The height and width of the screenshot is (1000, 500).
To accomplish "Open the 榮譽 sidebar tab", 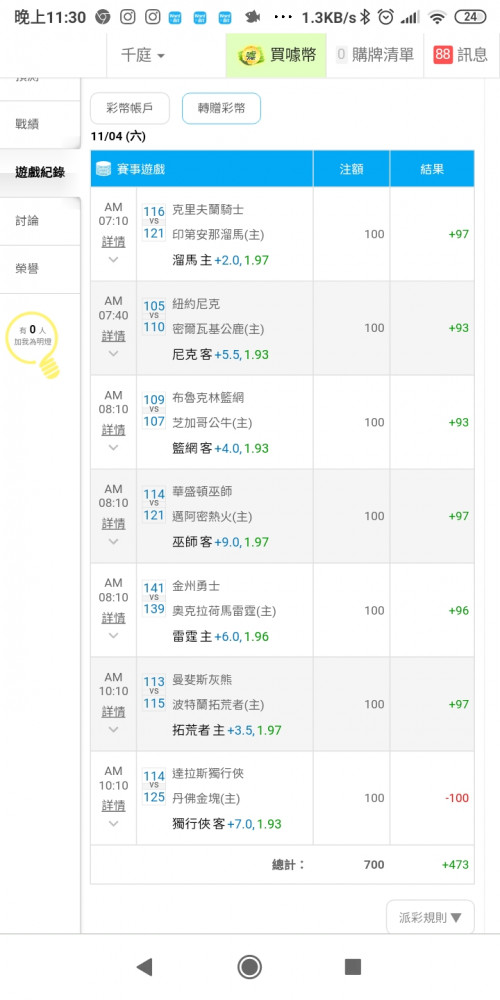I will point(27,269).
